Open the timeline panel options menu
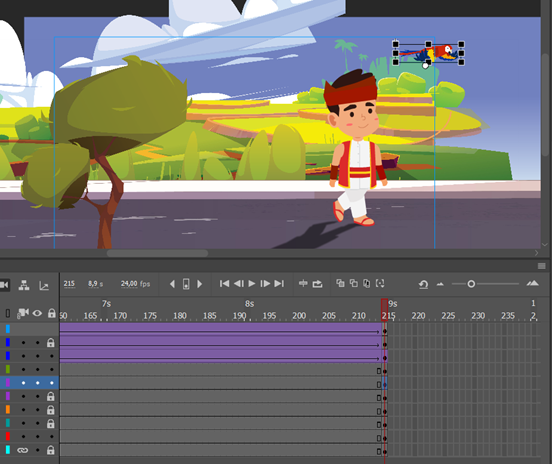Viewport: 552px width, 464px height. click(x=542, y=266)
